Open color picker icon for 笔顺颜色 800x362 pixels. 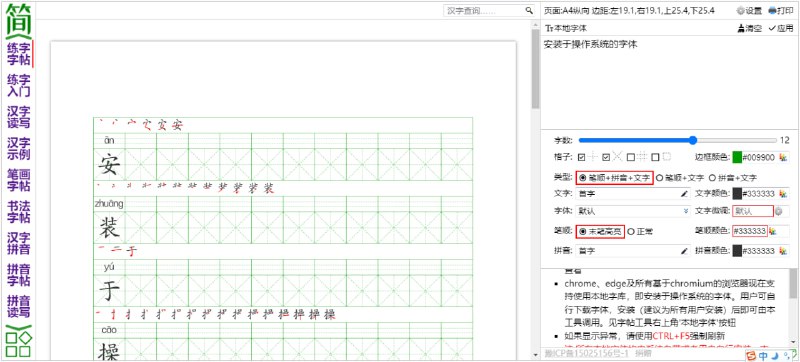tap(773, 231)
